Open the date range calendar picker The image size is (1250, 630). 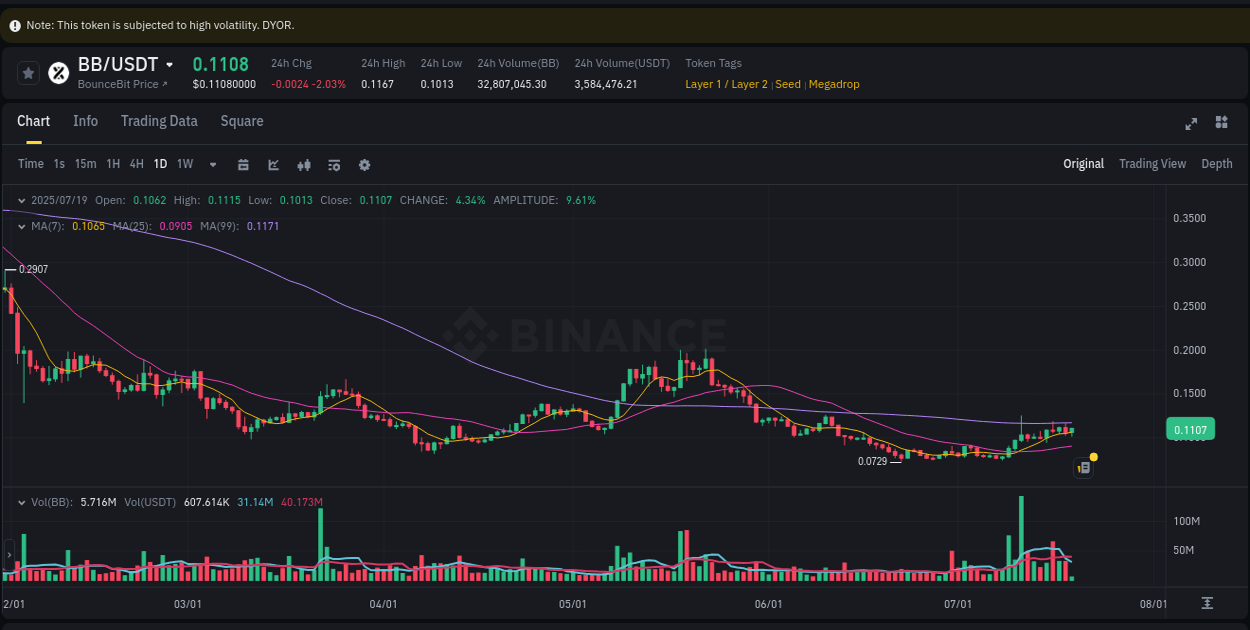[243, 164]
